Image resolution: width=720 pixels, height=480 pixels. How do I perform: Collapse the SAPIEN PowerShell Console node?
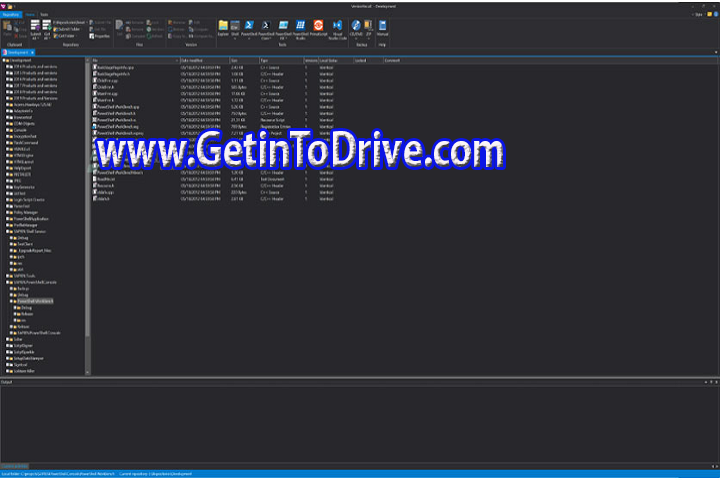tap(7, 282)
